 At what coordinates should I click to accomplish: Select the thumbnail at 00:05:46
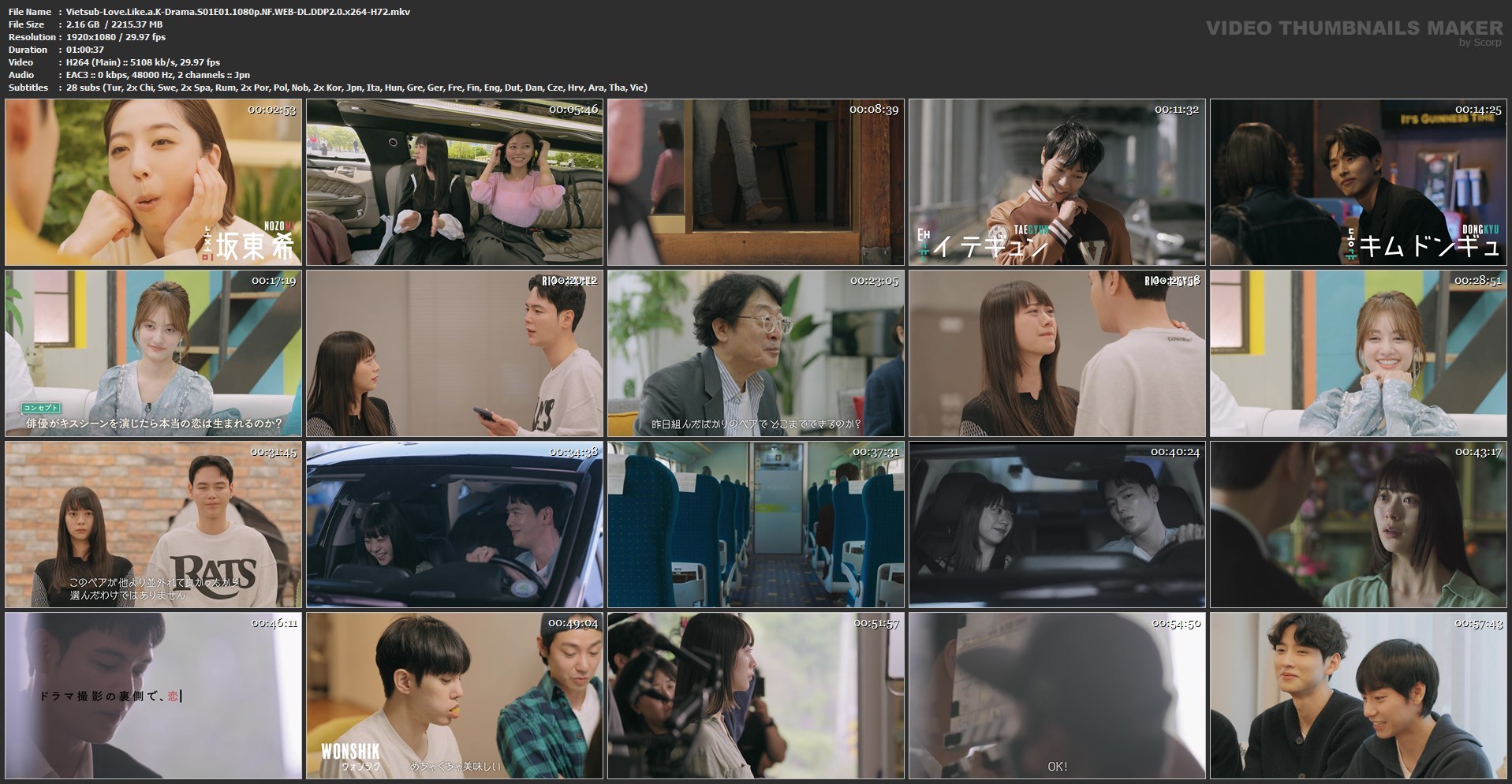pos(454,182)
